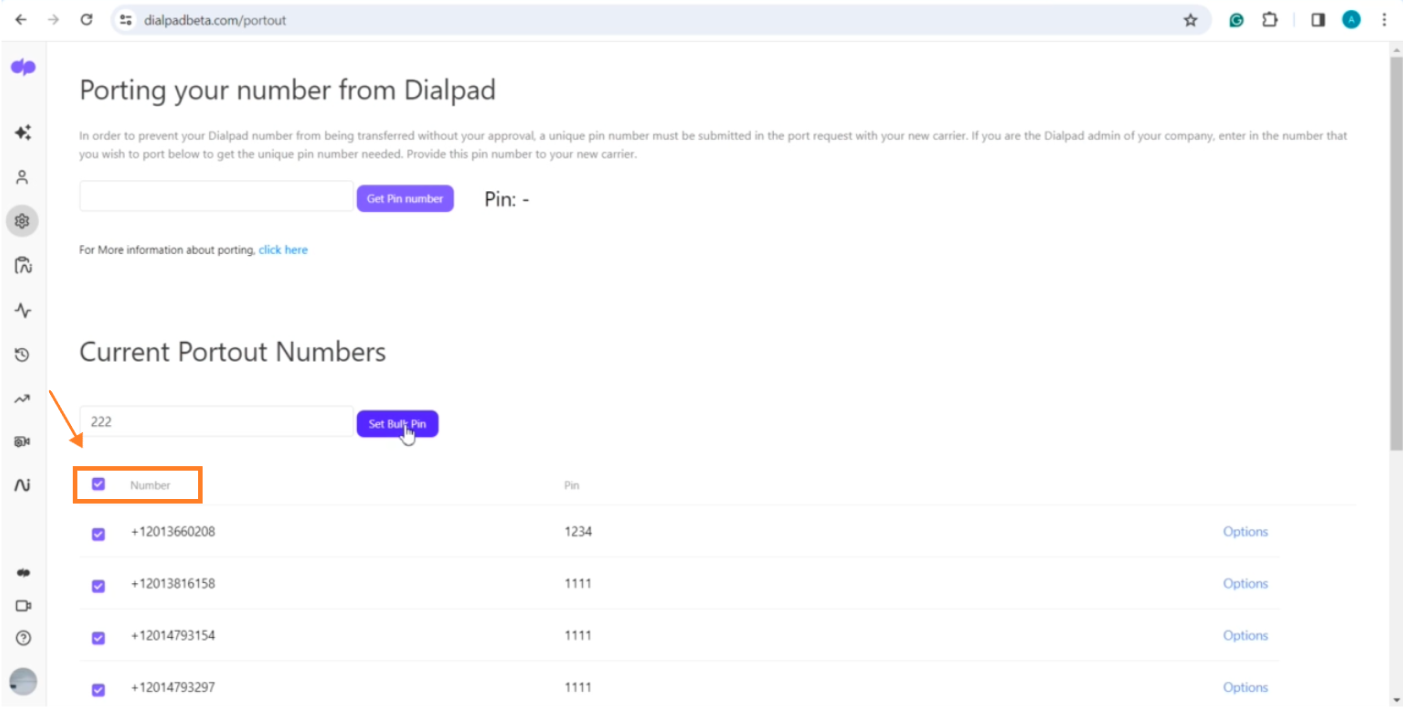
Task: Click the Set Bulk Pin button
Action: click(397, 424)
